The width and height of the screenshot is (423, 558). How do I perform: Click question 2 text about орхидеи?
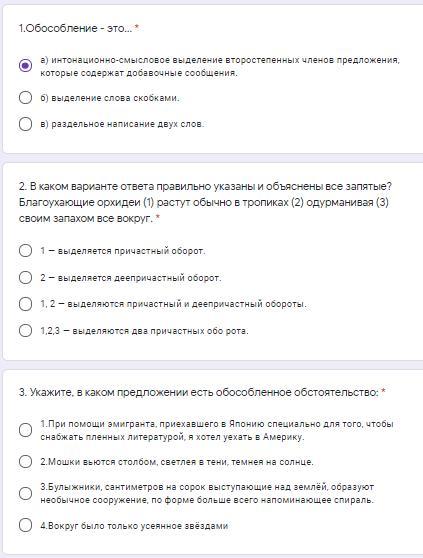(205, 202)
